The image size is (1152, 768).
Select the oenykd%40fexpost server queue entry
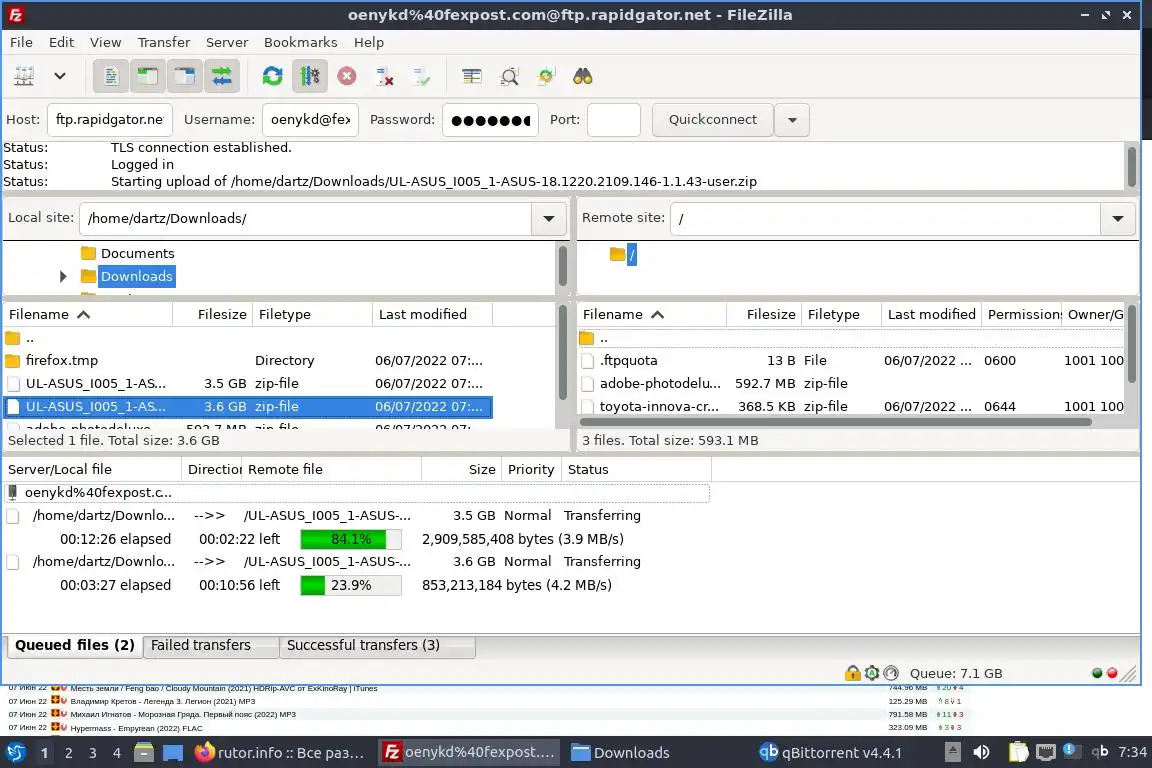(356, 492)
